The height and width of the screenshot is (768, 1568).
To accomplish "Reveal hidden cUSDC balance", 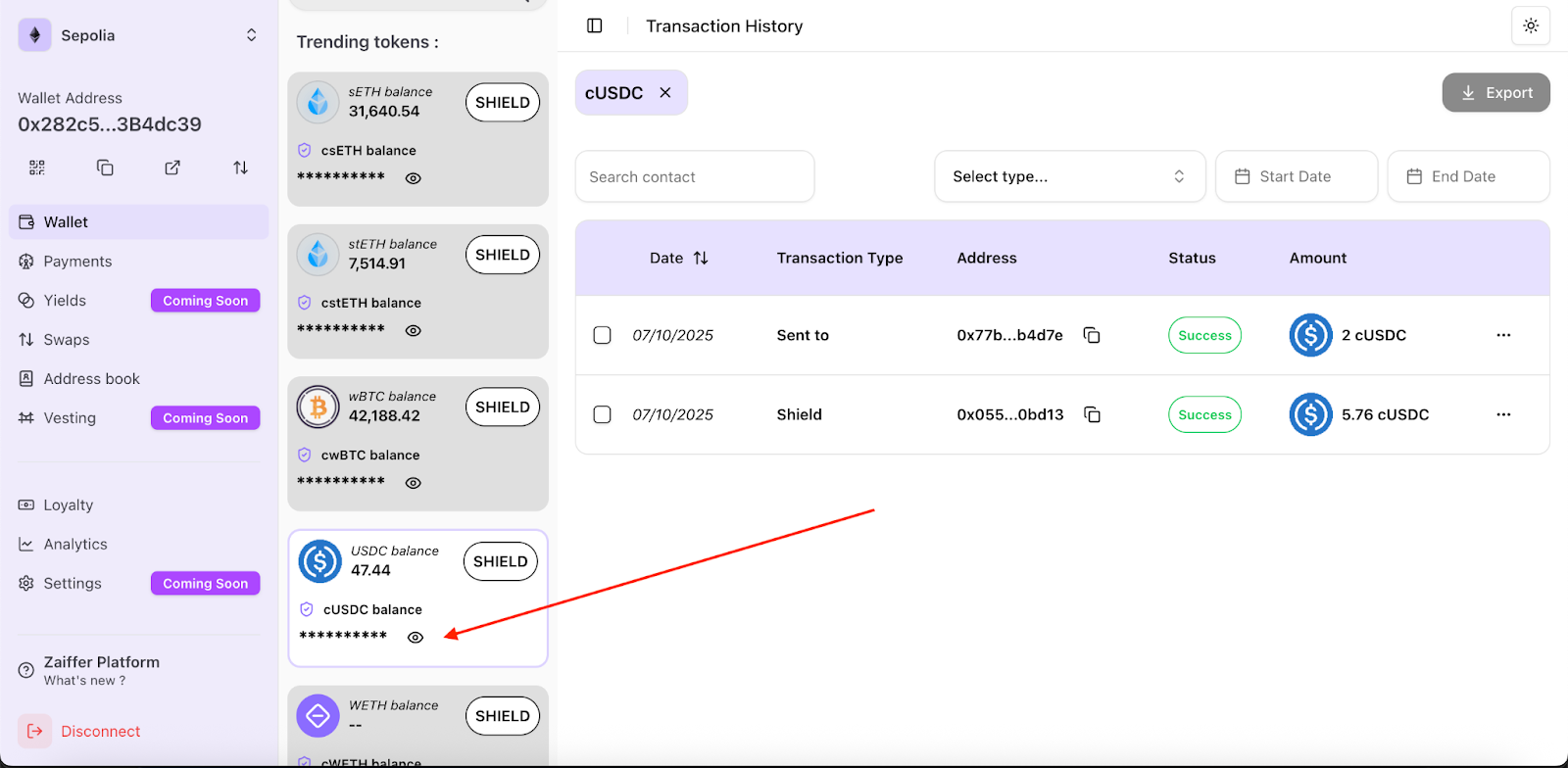I will point(416,638).
